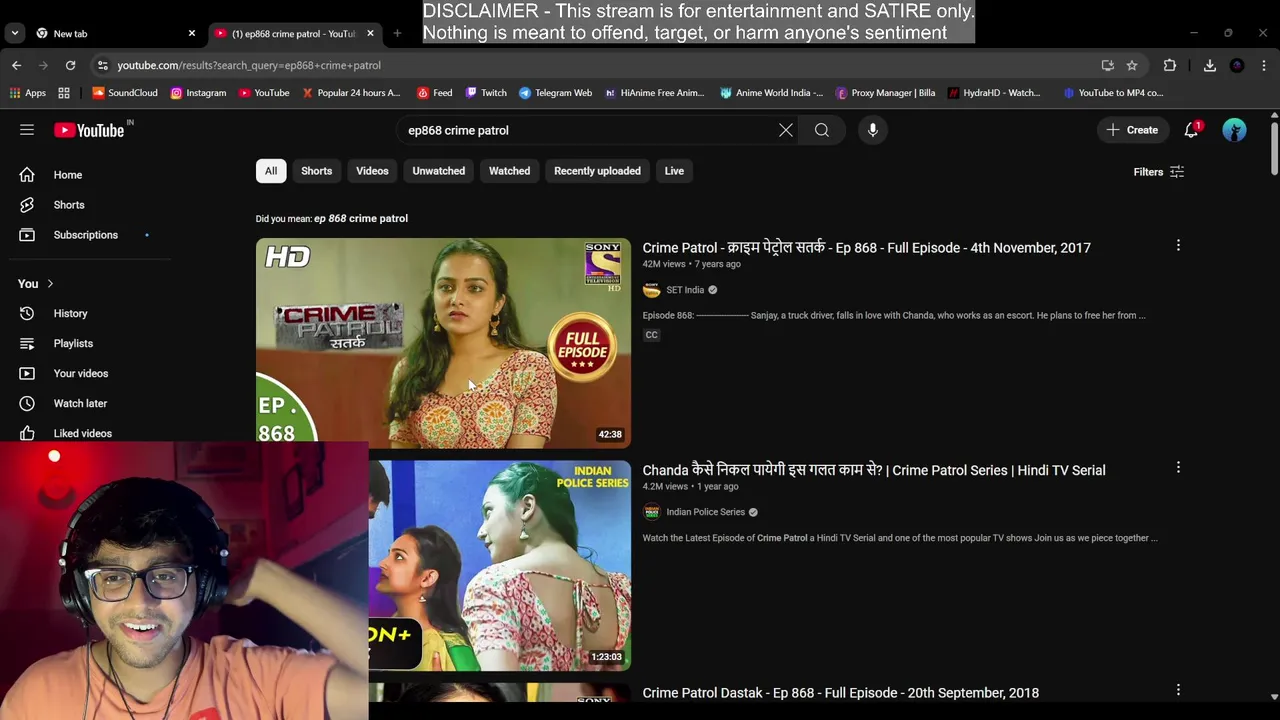
Task: Bookmark this page with the star icon
Action: 1132,65
